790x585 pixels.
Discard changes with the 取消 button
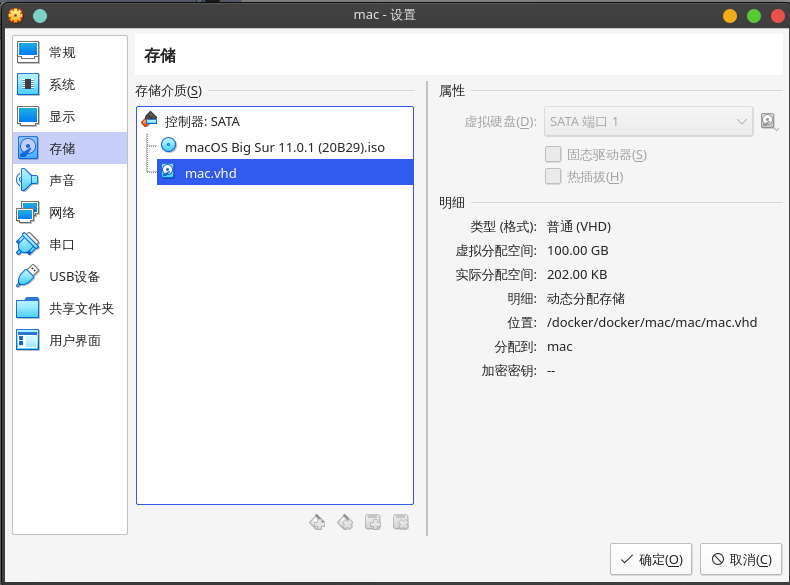(741, 559)
